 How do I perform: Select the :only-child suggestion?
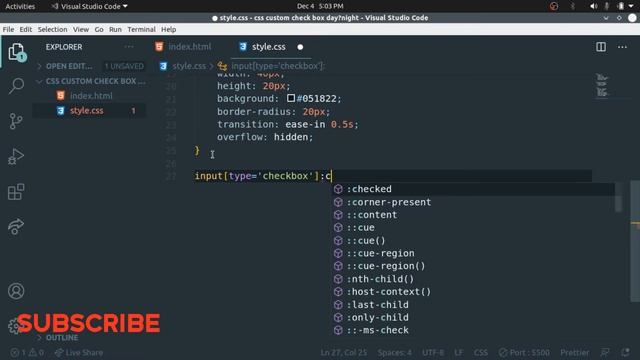point(377,317)
